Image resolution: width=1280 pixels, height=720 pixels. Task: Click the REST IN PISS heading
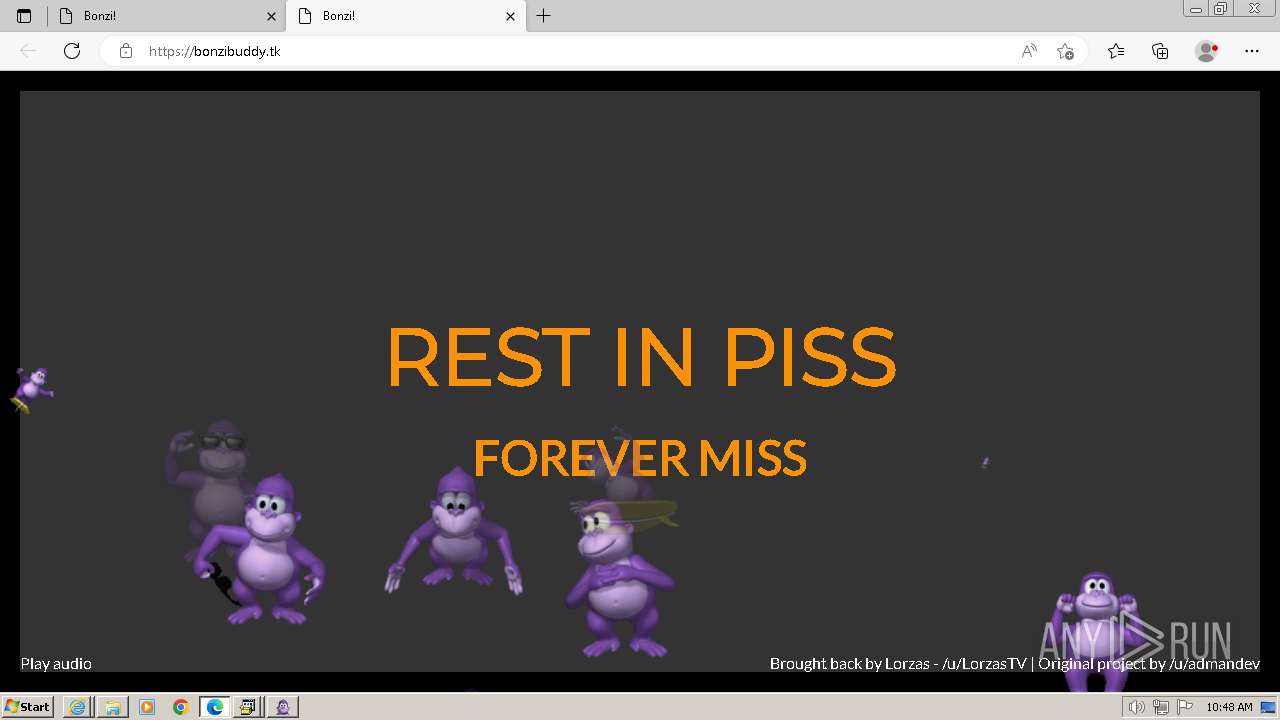[641, 357]
